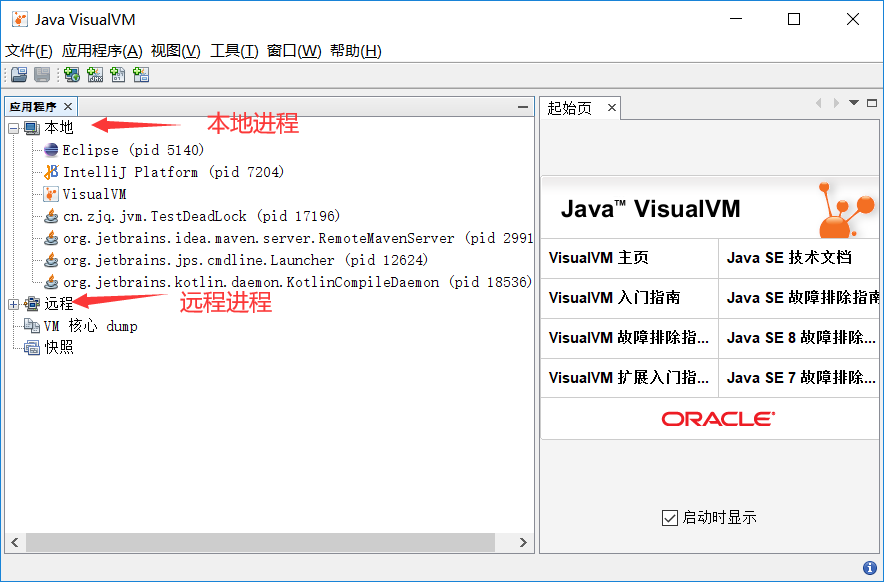Open the VisualVM 扩展入门指... link

629,377
